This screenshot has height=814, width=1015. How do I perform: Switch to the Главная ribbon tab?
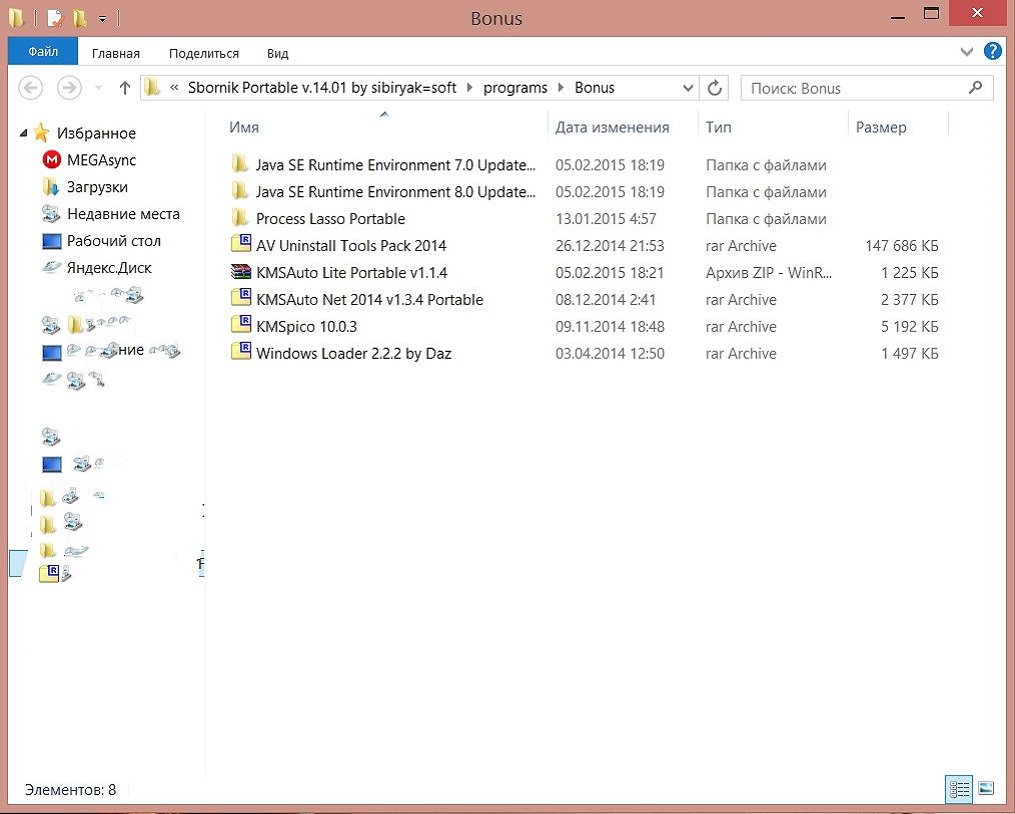pos(116,53)
